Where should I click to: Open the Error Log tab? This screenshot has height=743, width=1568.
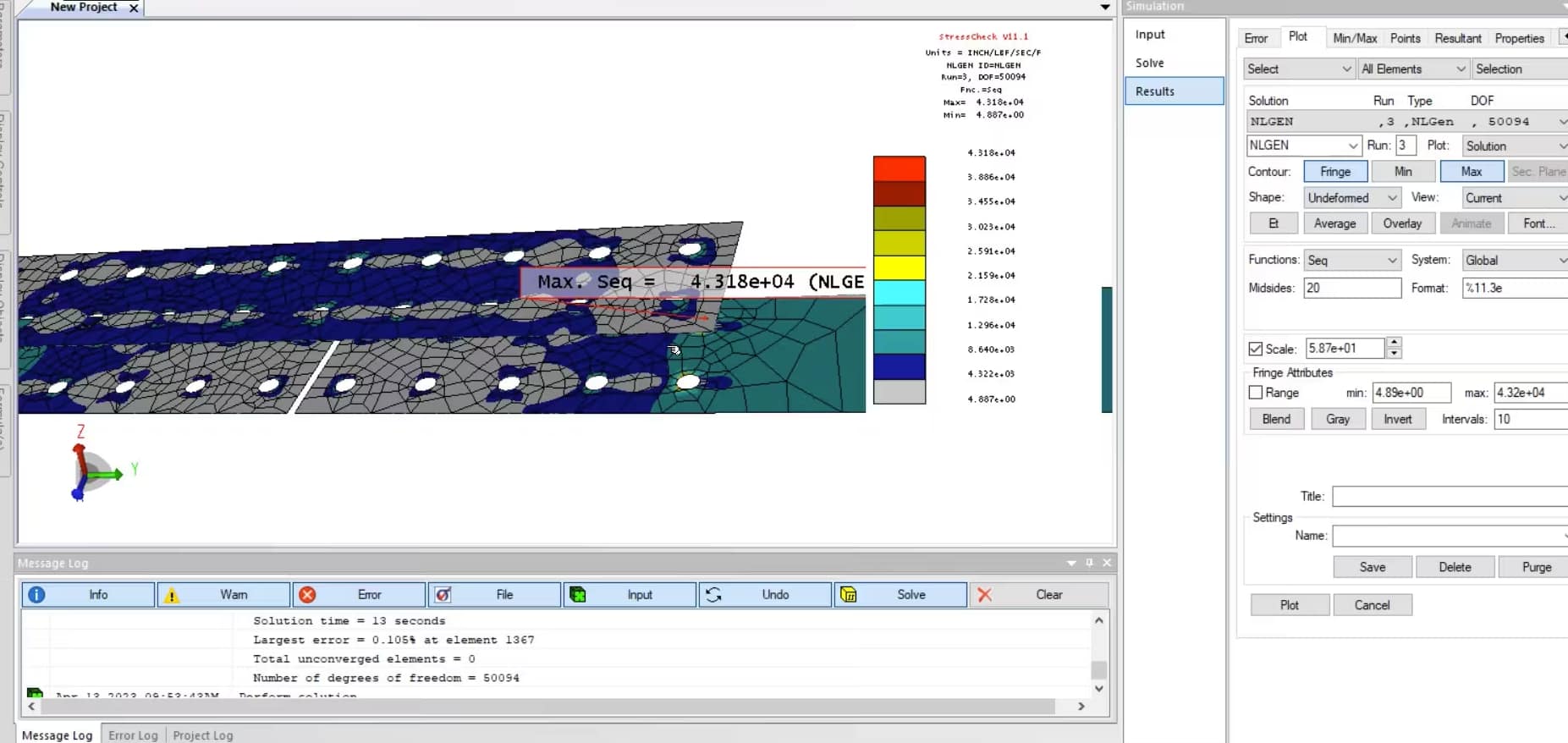(133, 735)
